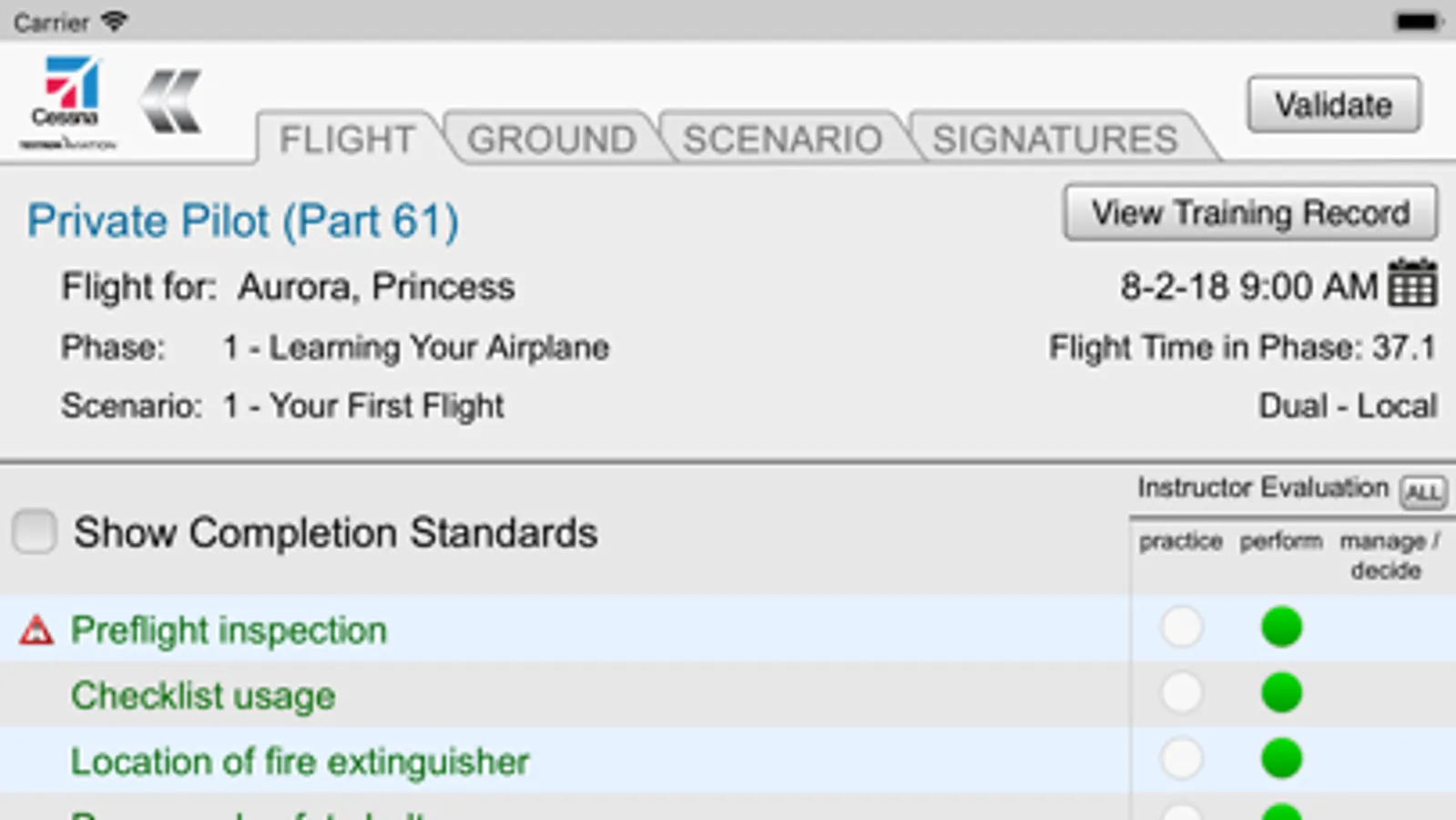Select practice for Checklist usage
Viewport: 1456px width, 820px height.
1181,693
